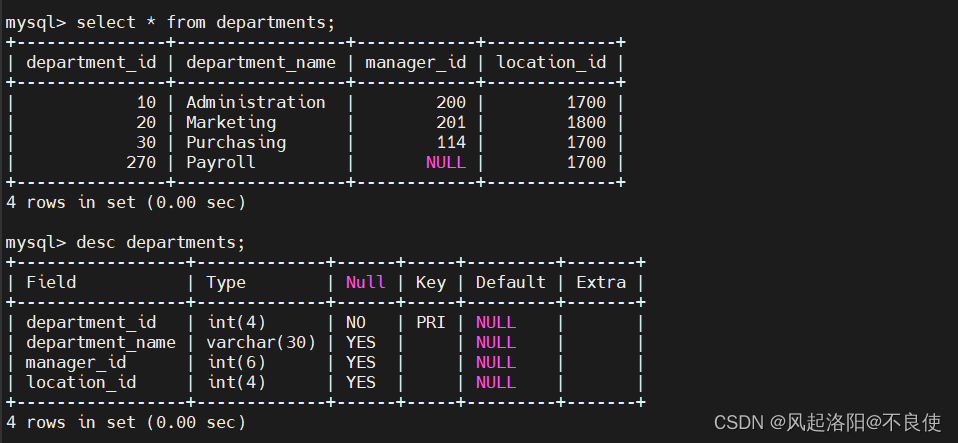Select the Payroll department name cell
The image size is (958, 443).
coord(220,162)
